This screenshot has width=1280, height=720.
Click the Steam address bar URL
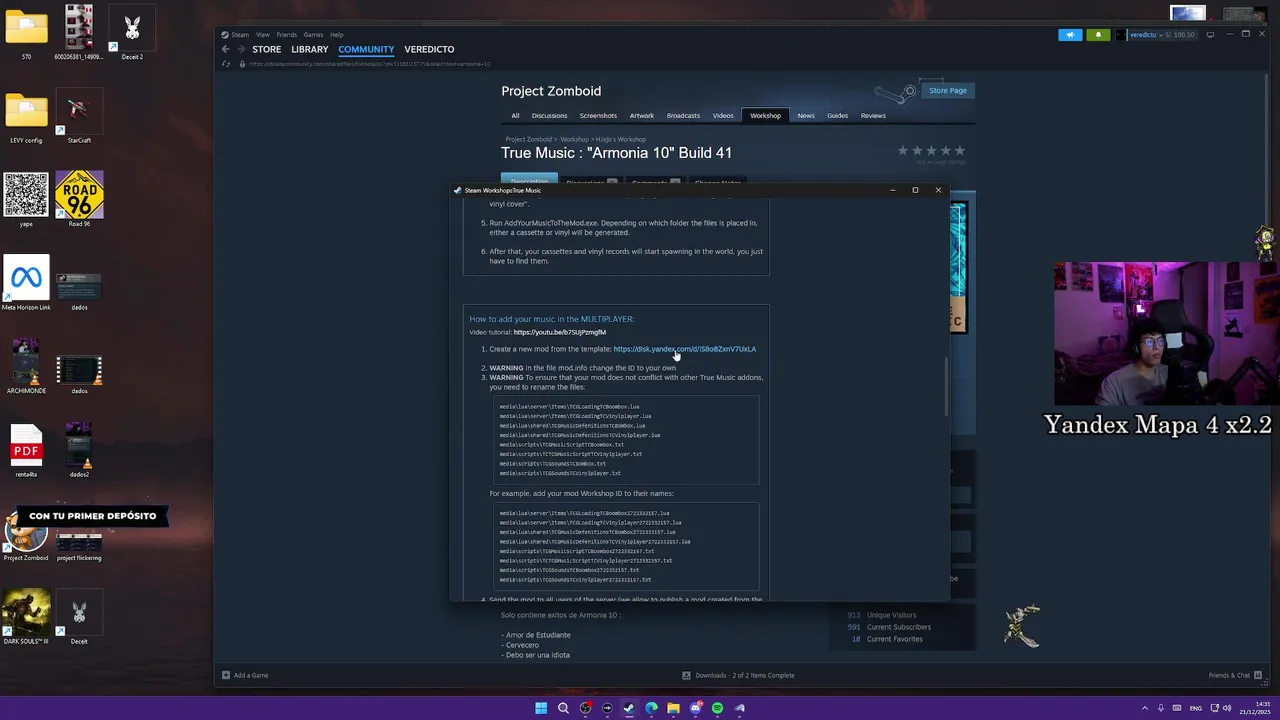coord(369,64)
